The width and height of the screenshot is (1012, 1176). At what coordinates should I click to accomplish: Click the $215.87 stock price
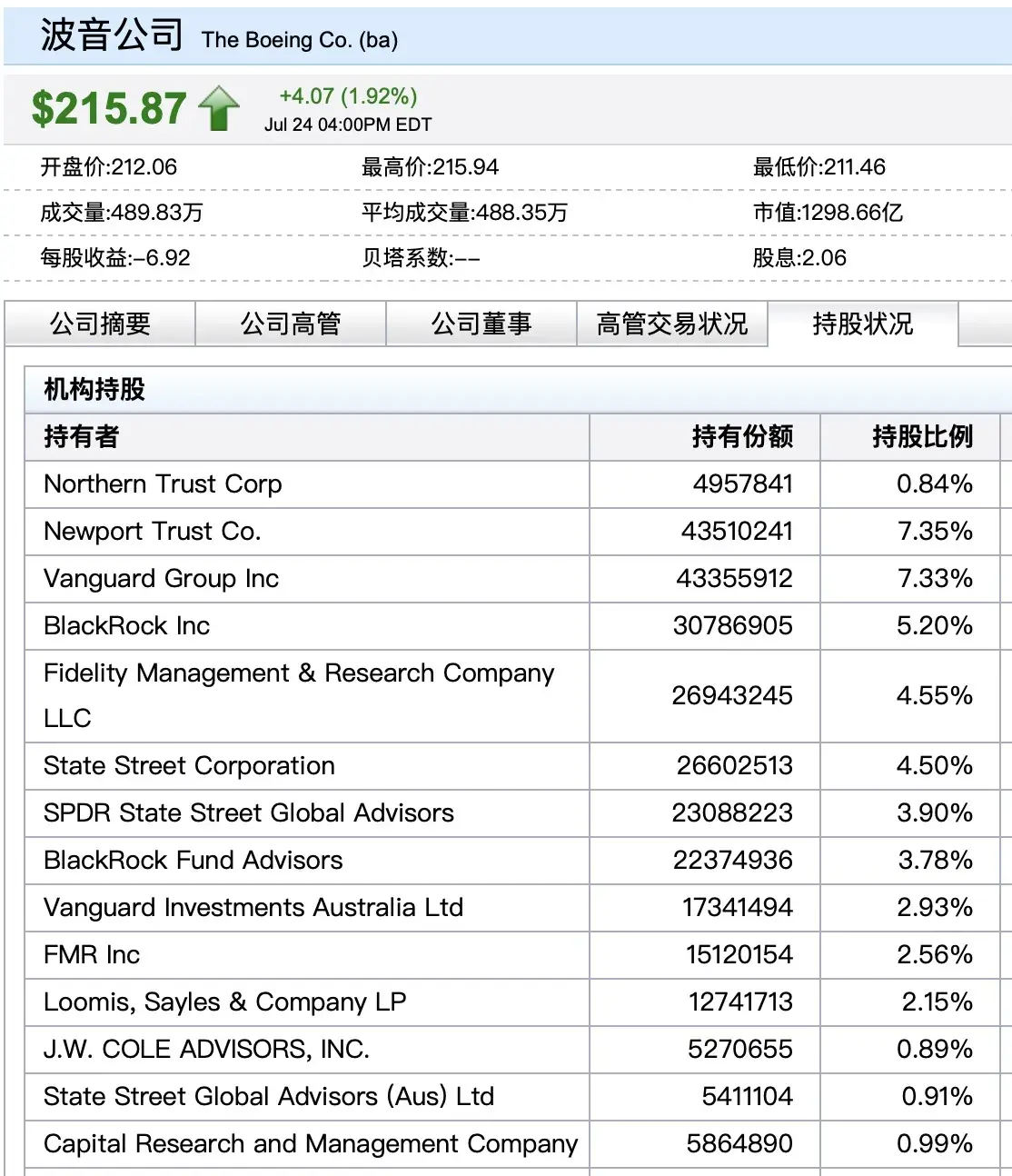tap(109, 109)
